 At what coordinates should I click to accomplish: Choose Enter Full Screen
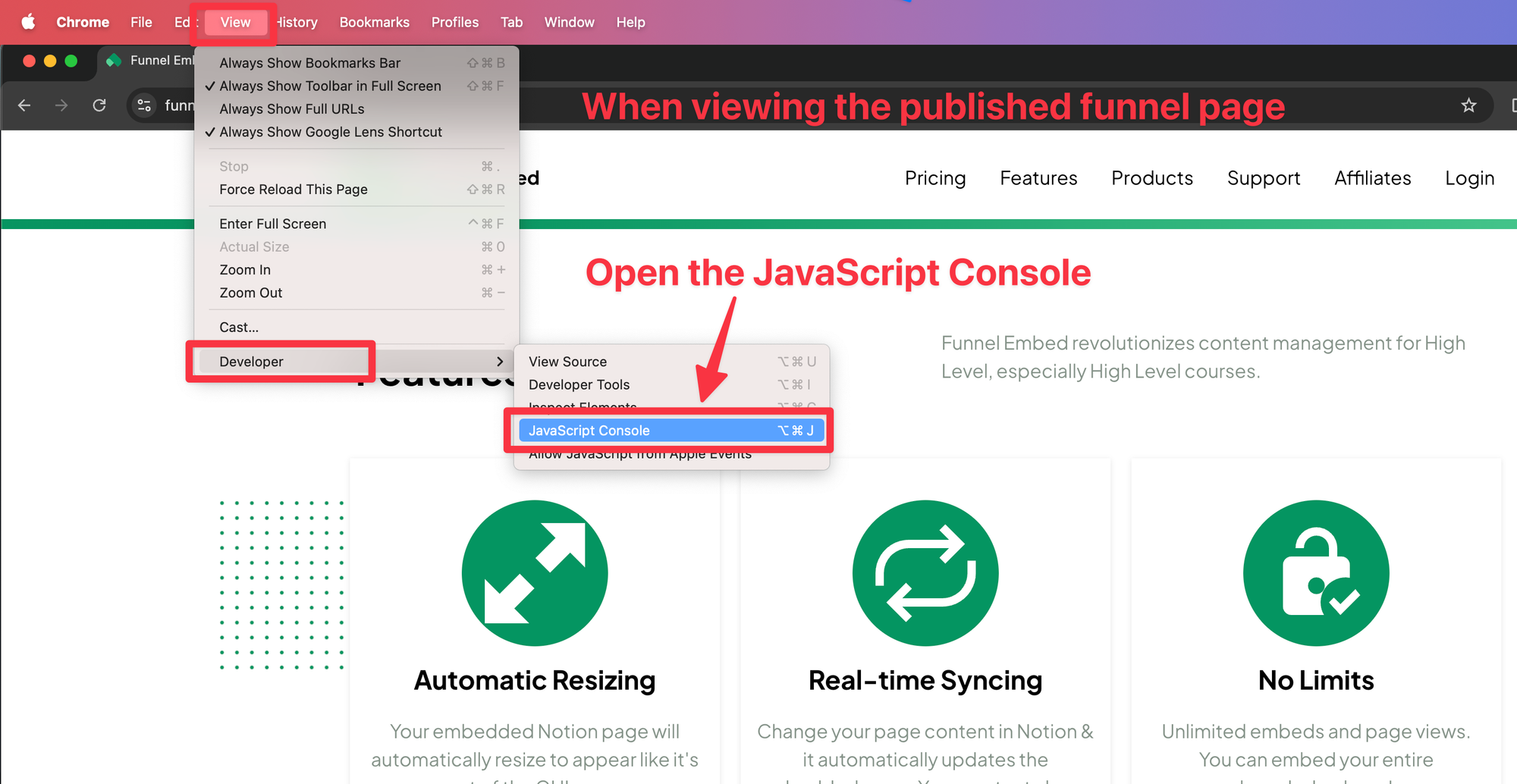356,224
